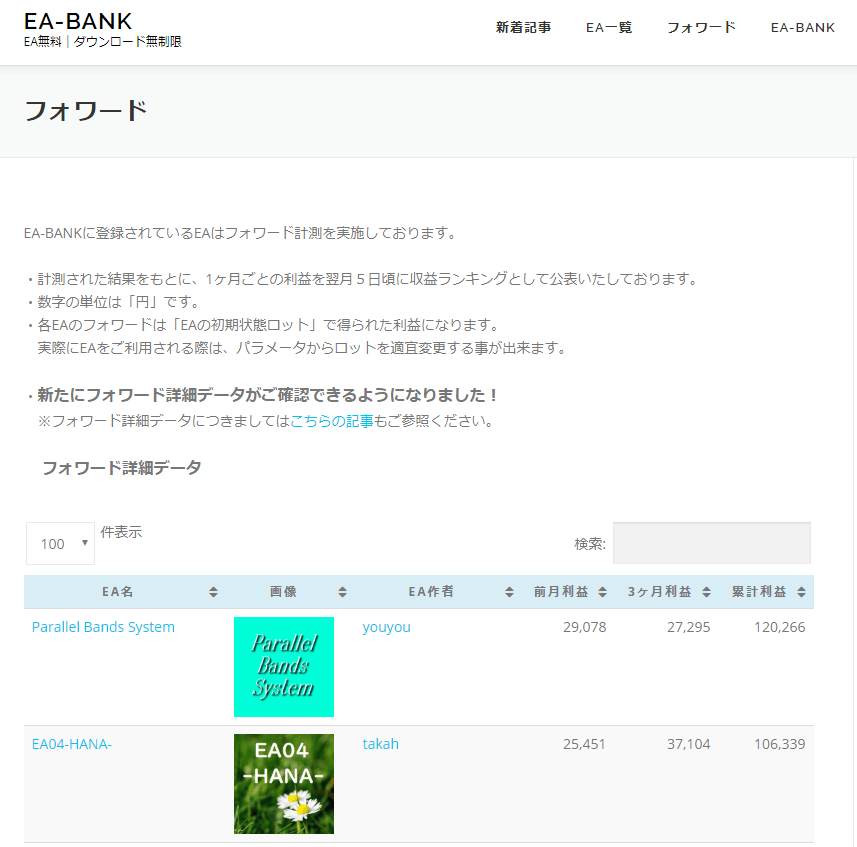Sort by EA名 column arrows

[x=213, y=592]
